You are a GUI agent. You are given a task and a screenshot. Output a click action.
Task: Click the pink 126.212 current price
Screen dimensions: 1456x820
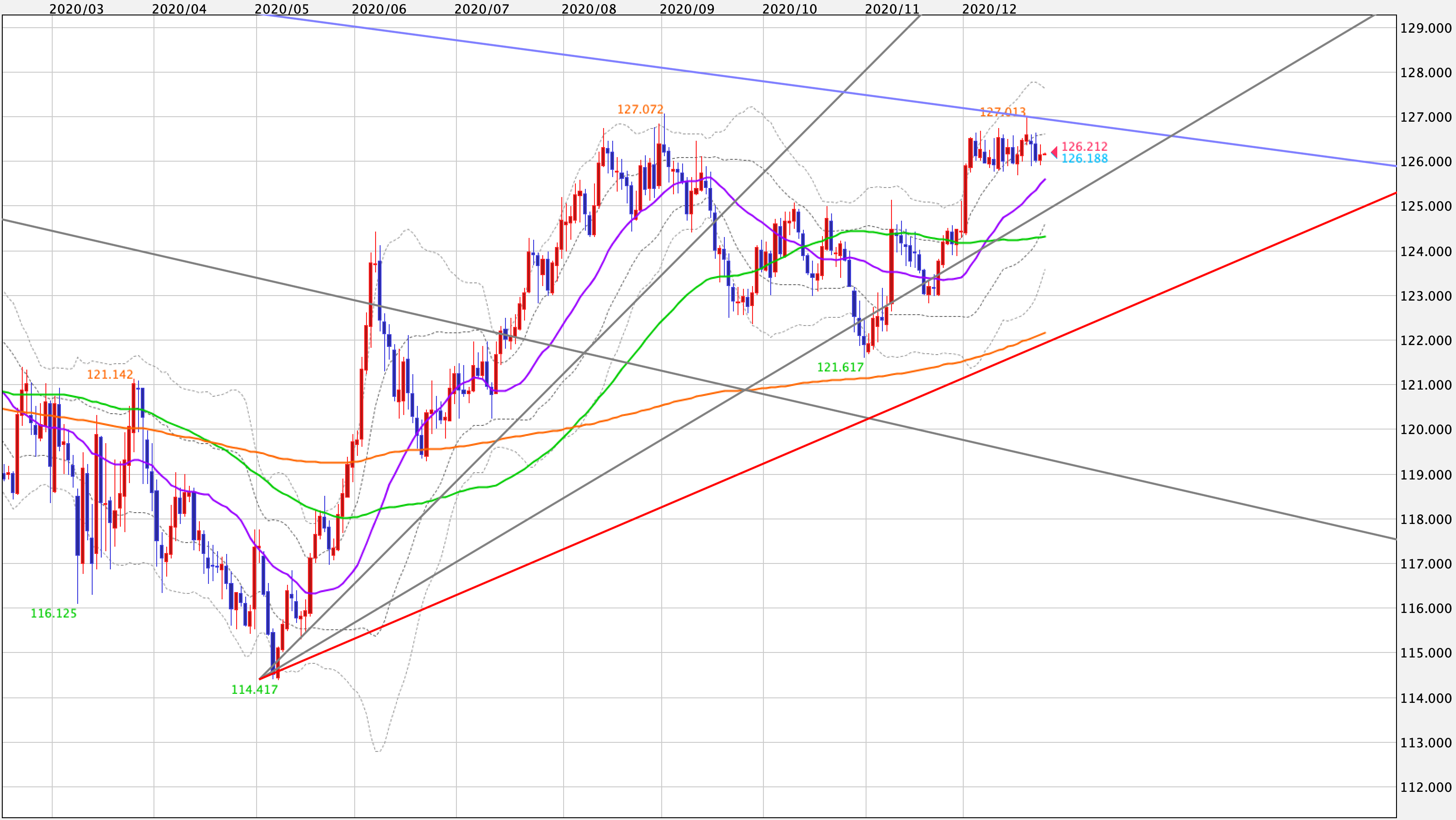pyautogui.click(x=1084, y=147)
